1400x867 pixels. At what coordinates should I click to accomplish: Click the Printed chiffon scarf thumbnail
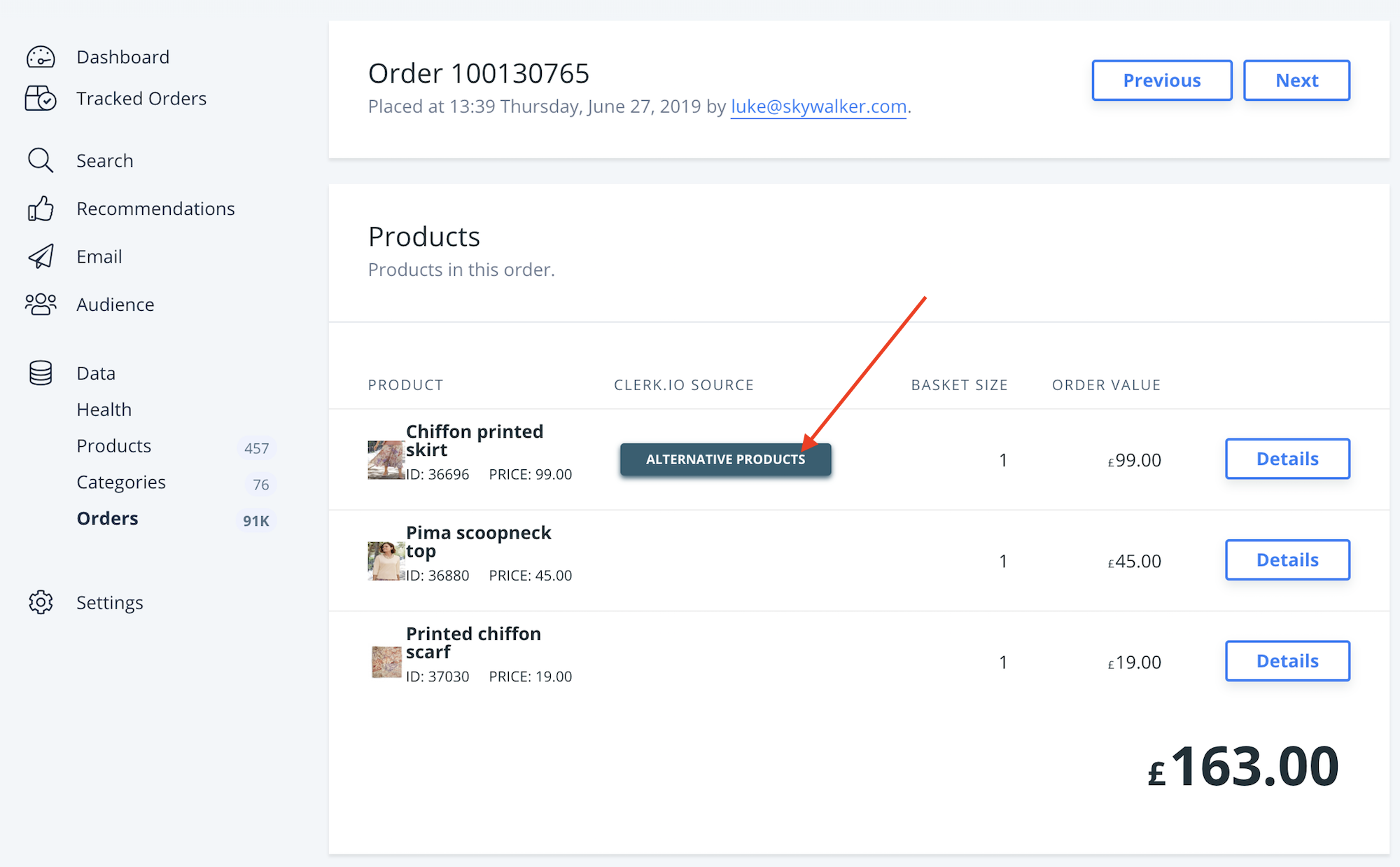point(386,662)
